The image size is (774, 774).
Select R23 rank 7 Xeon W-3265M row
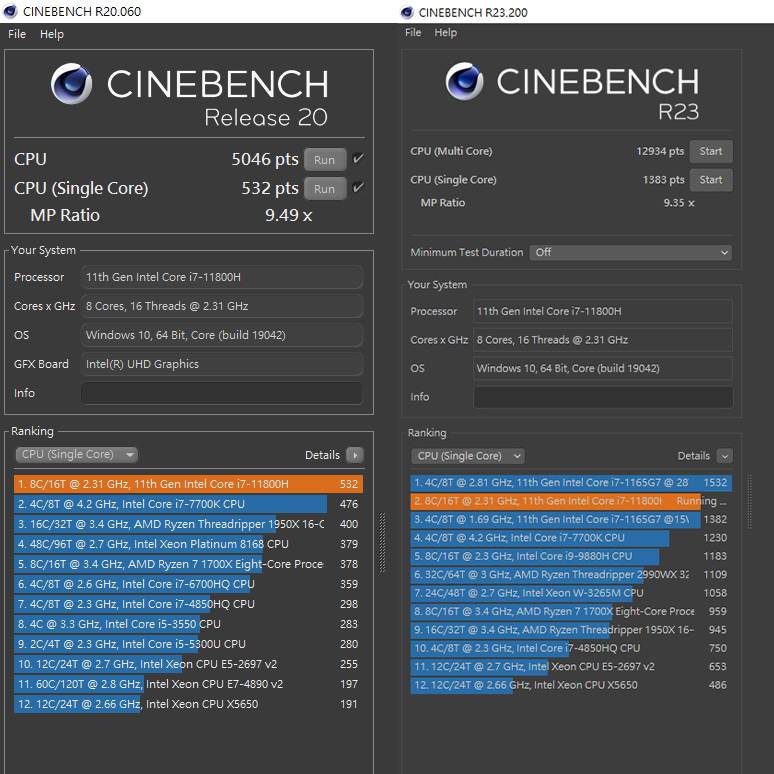point(571,593)
